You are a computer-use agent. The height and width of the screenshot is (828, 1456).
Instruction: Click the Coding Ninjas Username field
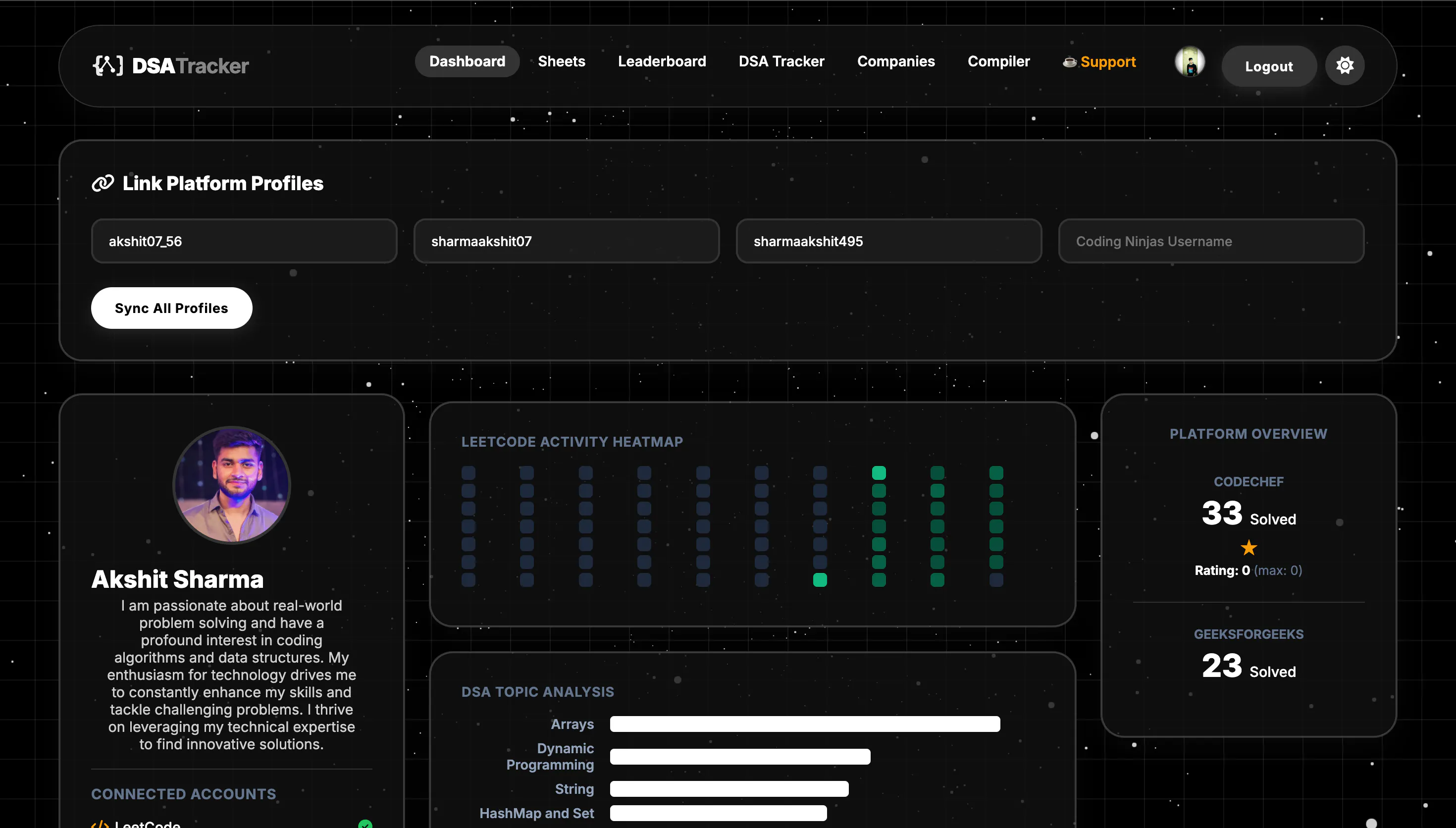pyautogui.click(x=1211, y=241)
